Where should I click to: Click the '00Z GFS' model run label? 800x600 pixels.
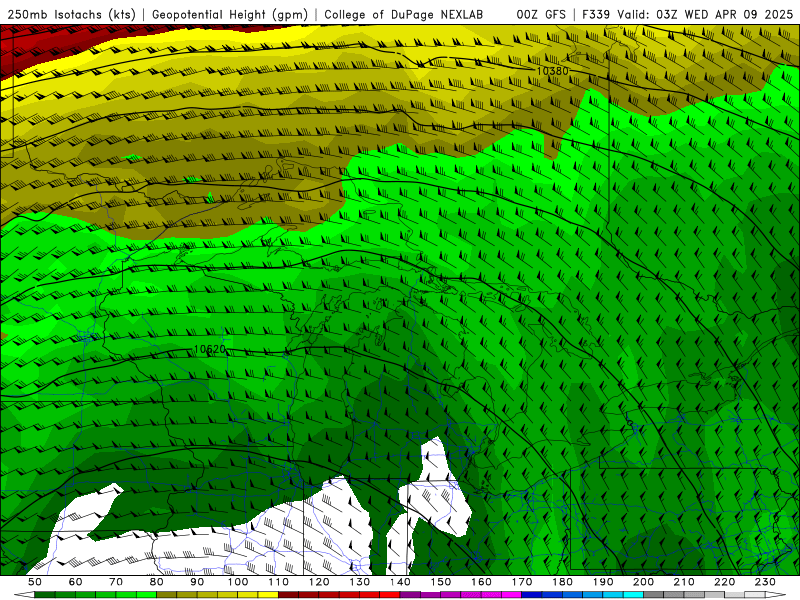pyautogui.click(x=541, y=15)
